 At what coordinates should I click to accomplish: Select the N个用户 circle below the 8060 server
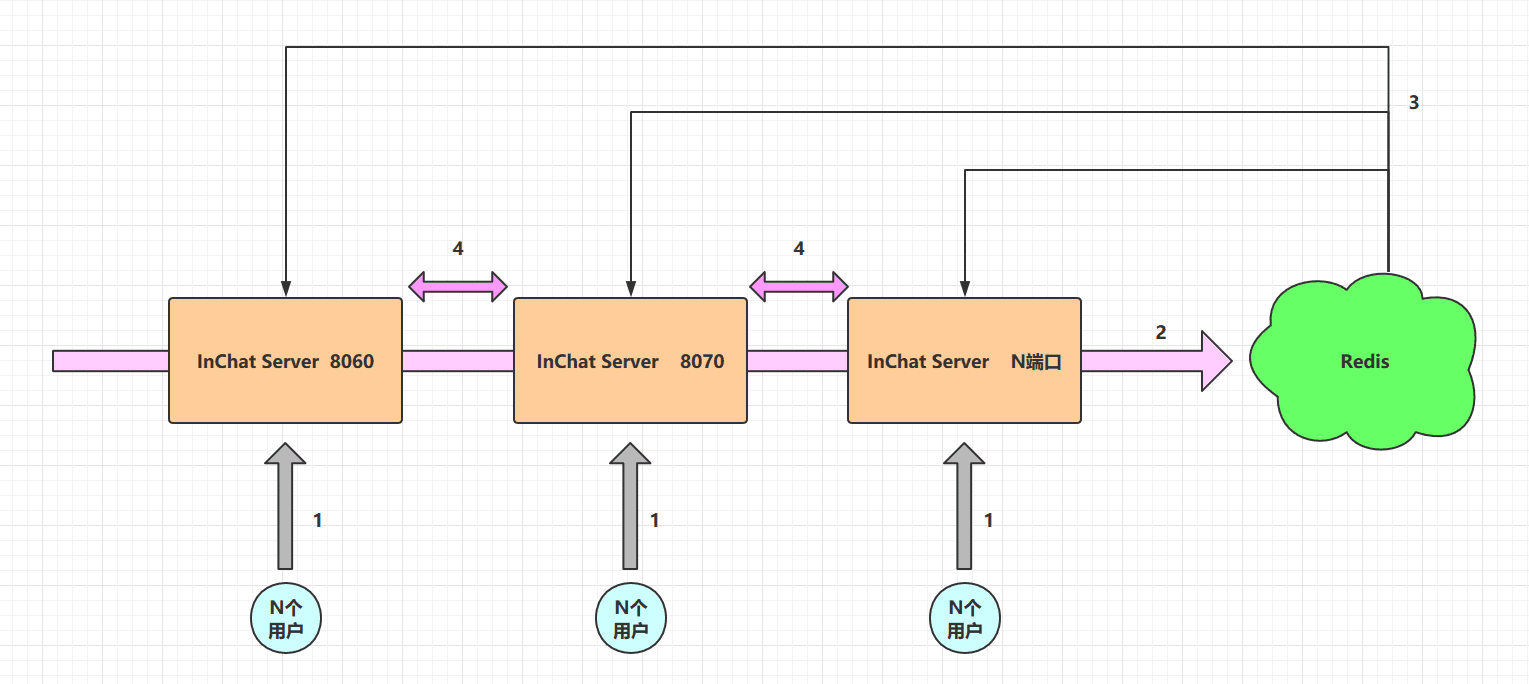click(x=285, y=619)
